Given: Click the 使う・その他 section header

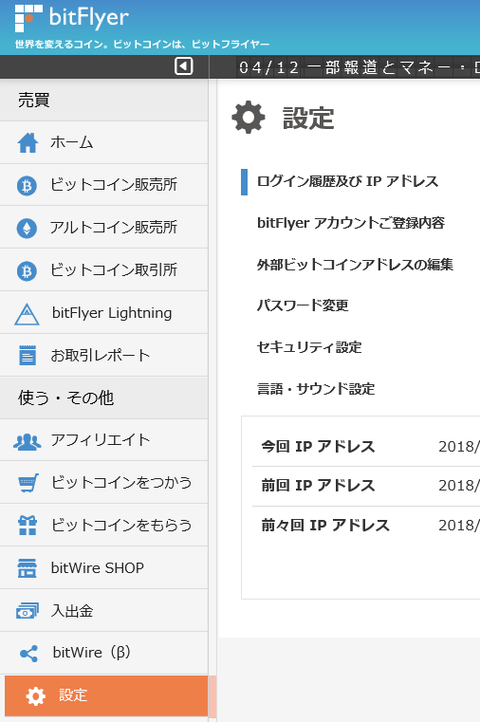Looking at the screenshot, I should point(104,397).
